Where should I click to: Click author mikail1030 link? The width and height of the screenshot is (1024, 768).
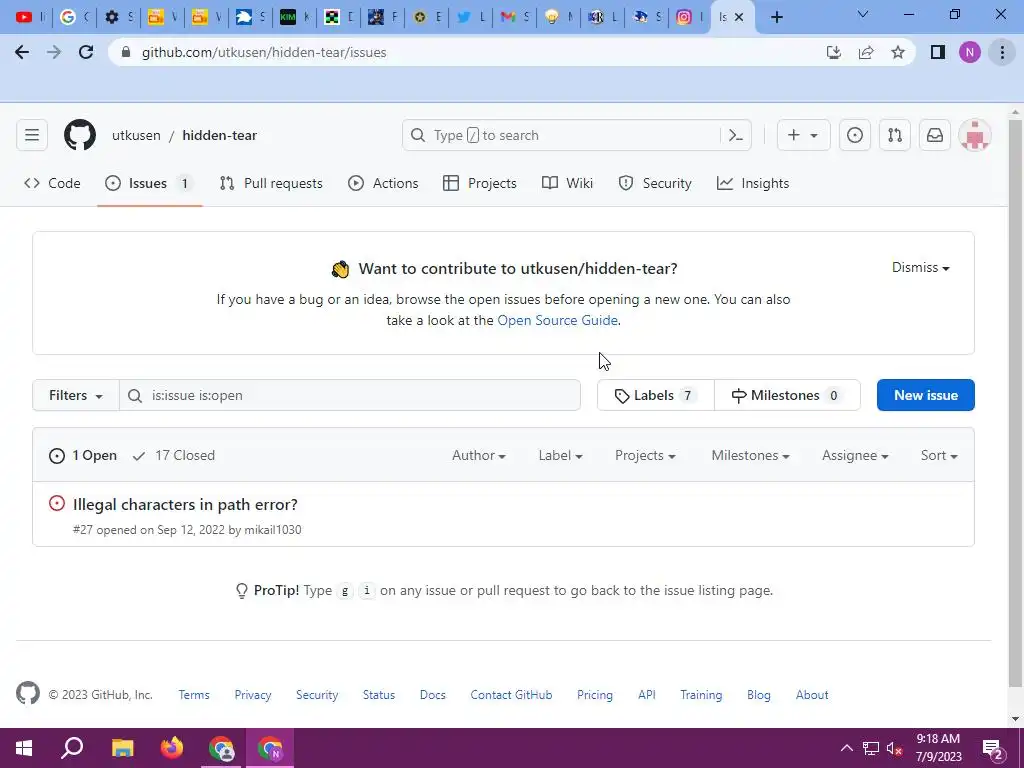pyautogui.click(x=272, y=530)
